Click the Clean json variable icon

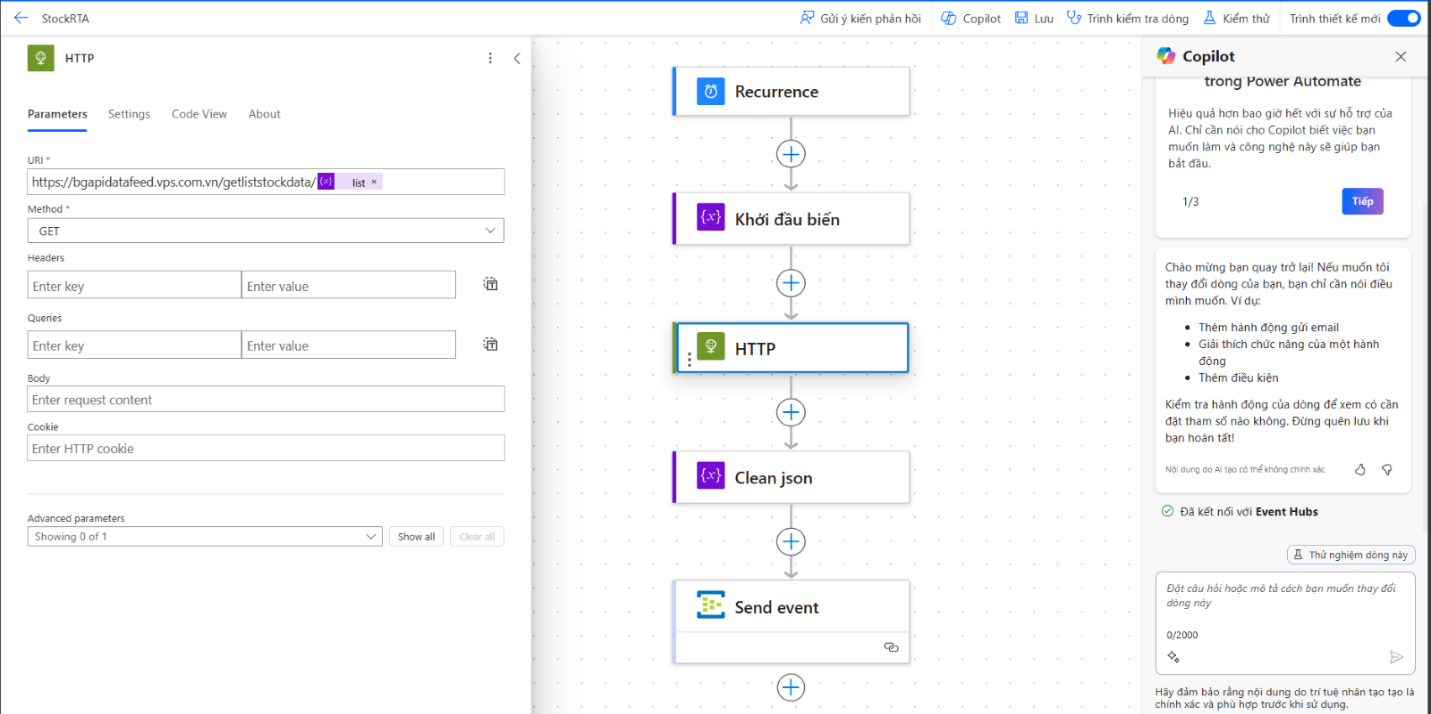(x=711, y=477)
